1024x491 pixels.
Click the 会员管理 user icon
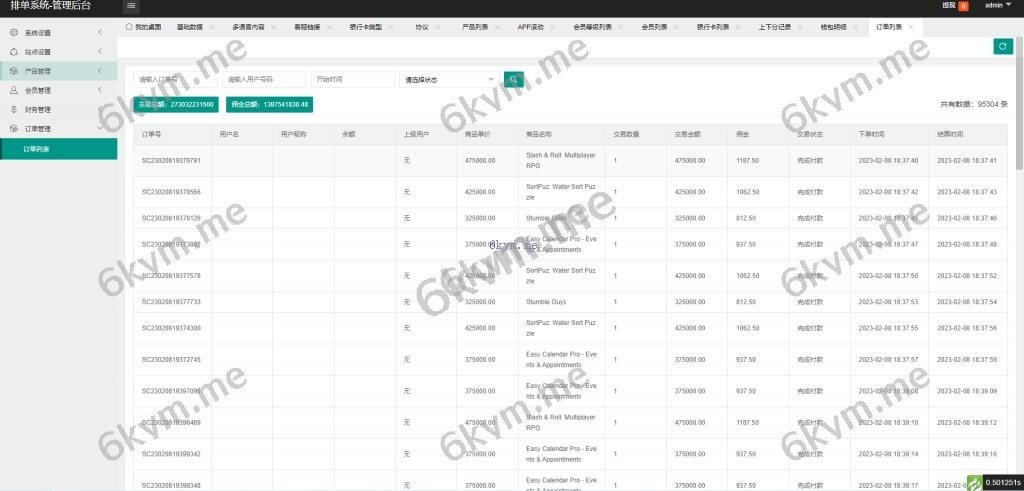[x=14, y=90]
